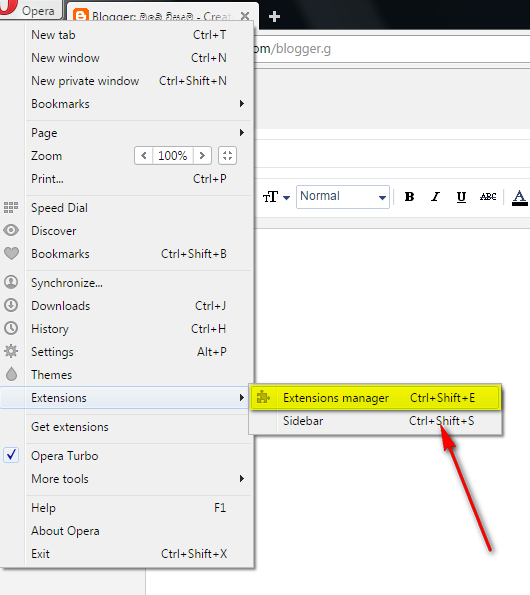Click the Themes droplet icon
530x595 pixels.
(x=11, y=374)
